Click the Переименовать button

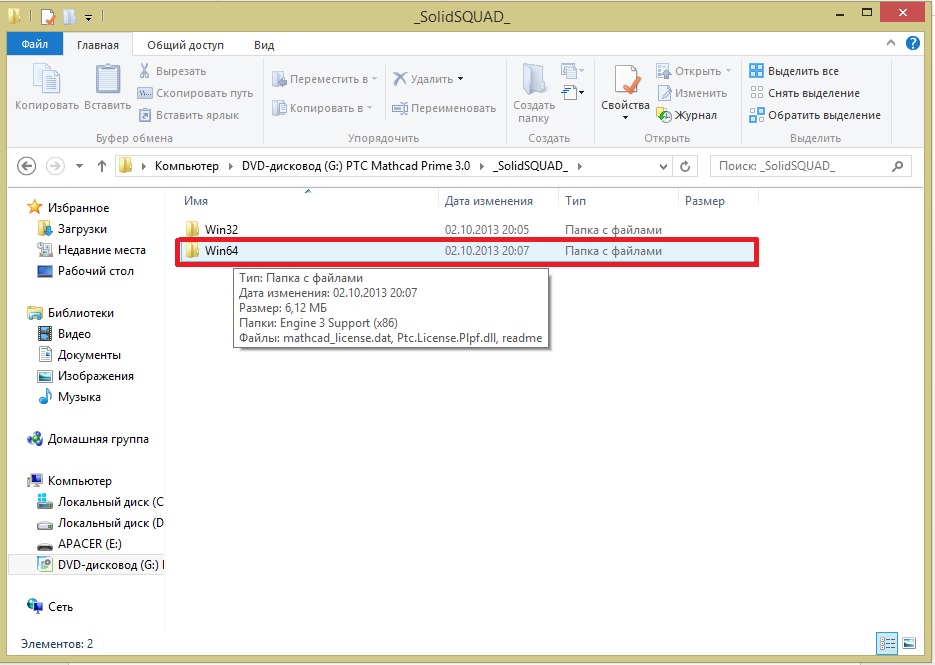coord(444,108)
